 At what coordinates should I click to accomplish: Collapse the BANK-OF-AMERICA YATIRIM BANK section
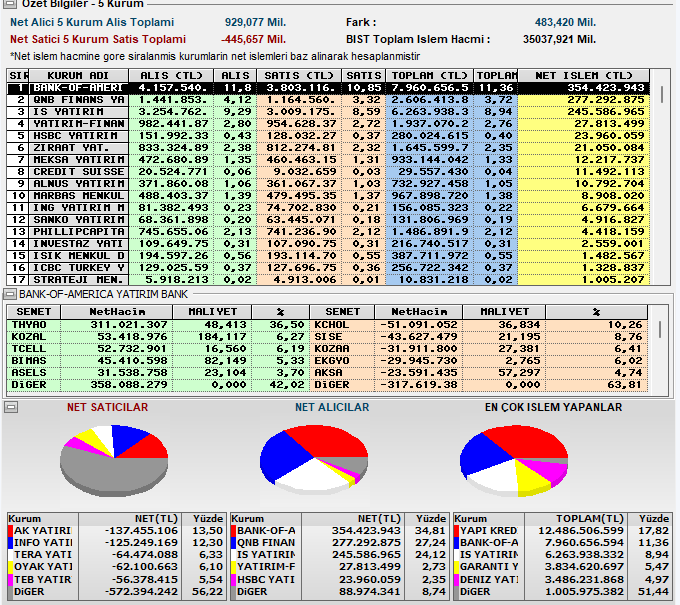pos(10,294)
